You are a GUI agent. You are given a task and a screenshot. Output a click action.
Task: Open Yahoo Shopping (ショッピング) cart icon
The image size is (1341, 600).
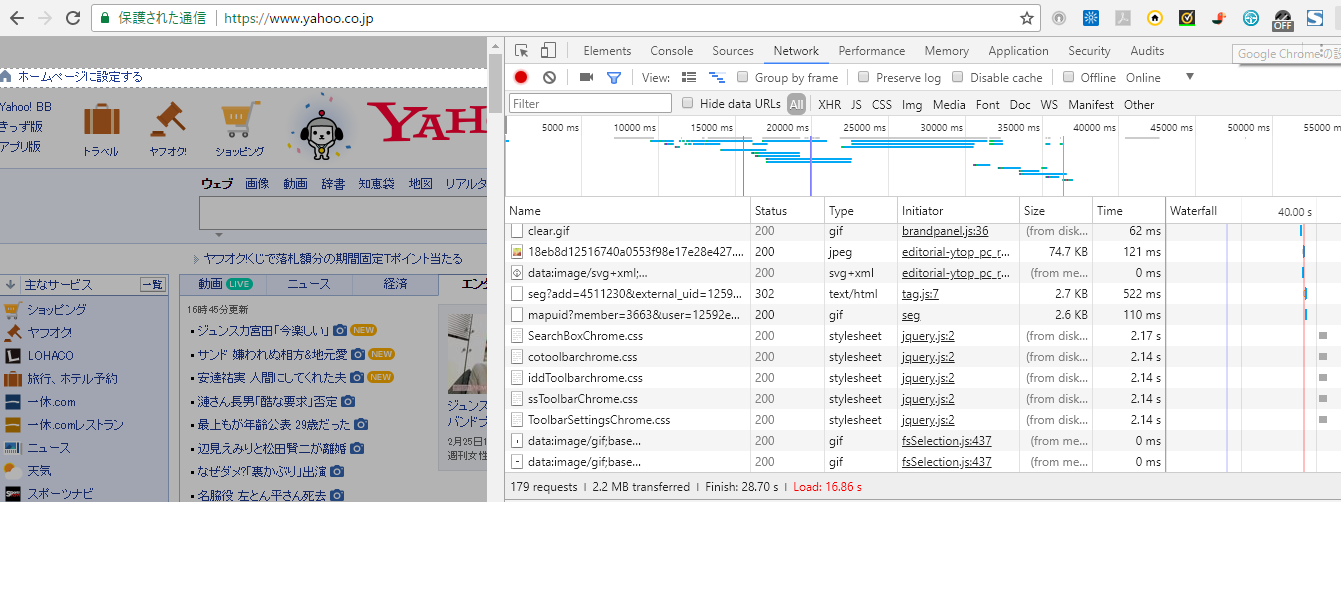(x=240, y=120)
